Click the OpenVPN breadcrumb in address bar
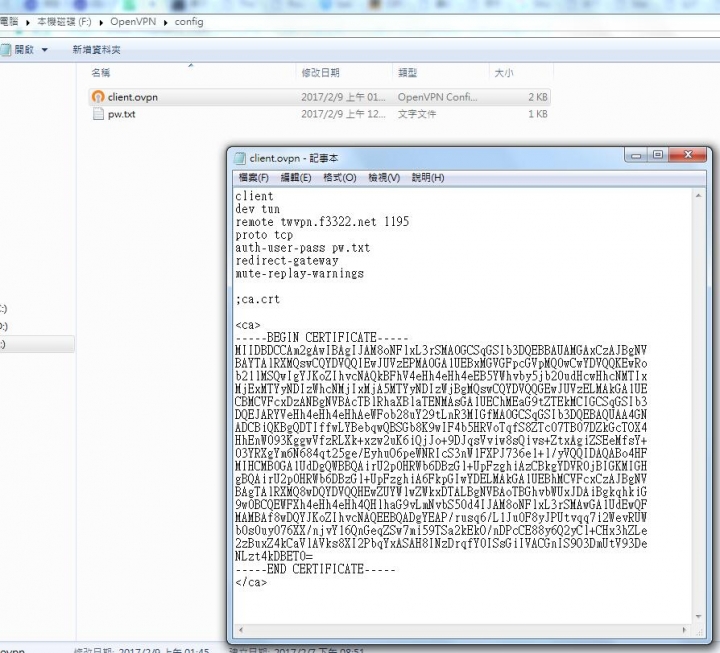The image size is (720, 653). (133, 22)
